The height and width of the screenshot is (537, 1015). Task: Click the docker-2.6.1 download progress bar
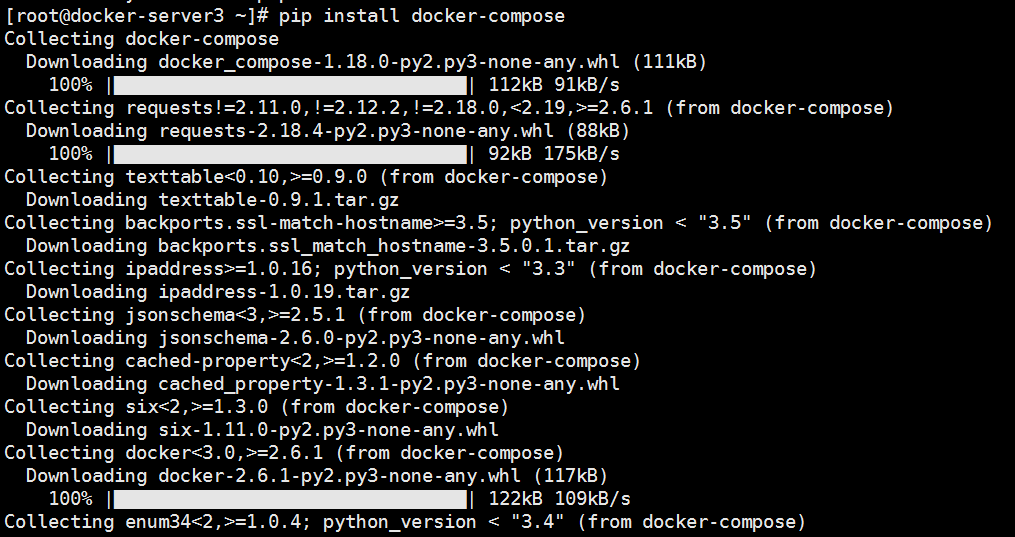290,499
